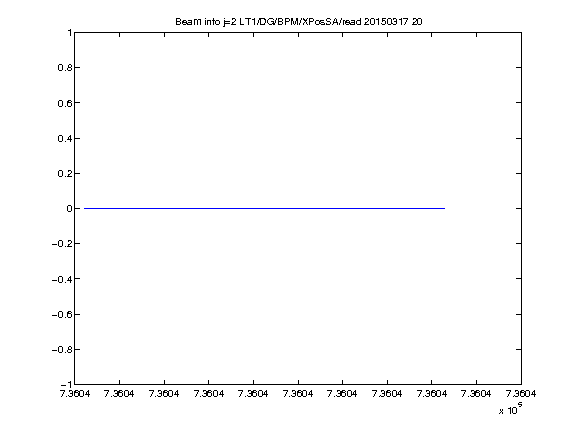This screenshot has height=432, width=576.
Task: Click the y-axis tick label -0.8
Action: coord(61,349)
